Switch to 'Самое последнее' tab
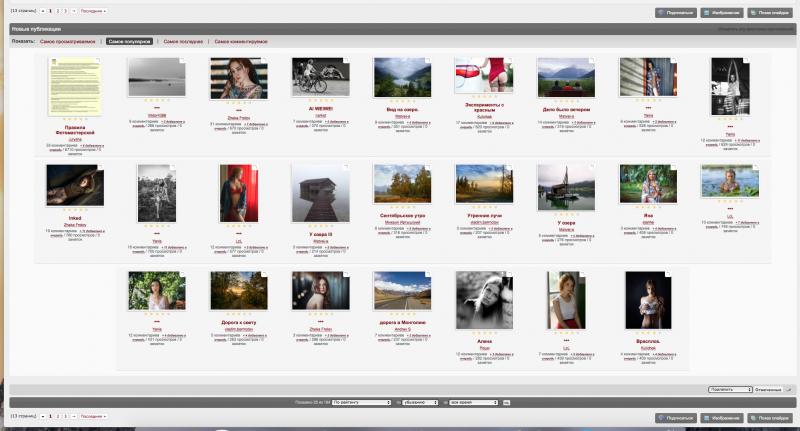800x431 pixels. (183, 41)
